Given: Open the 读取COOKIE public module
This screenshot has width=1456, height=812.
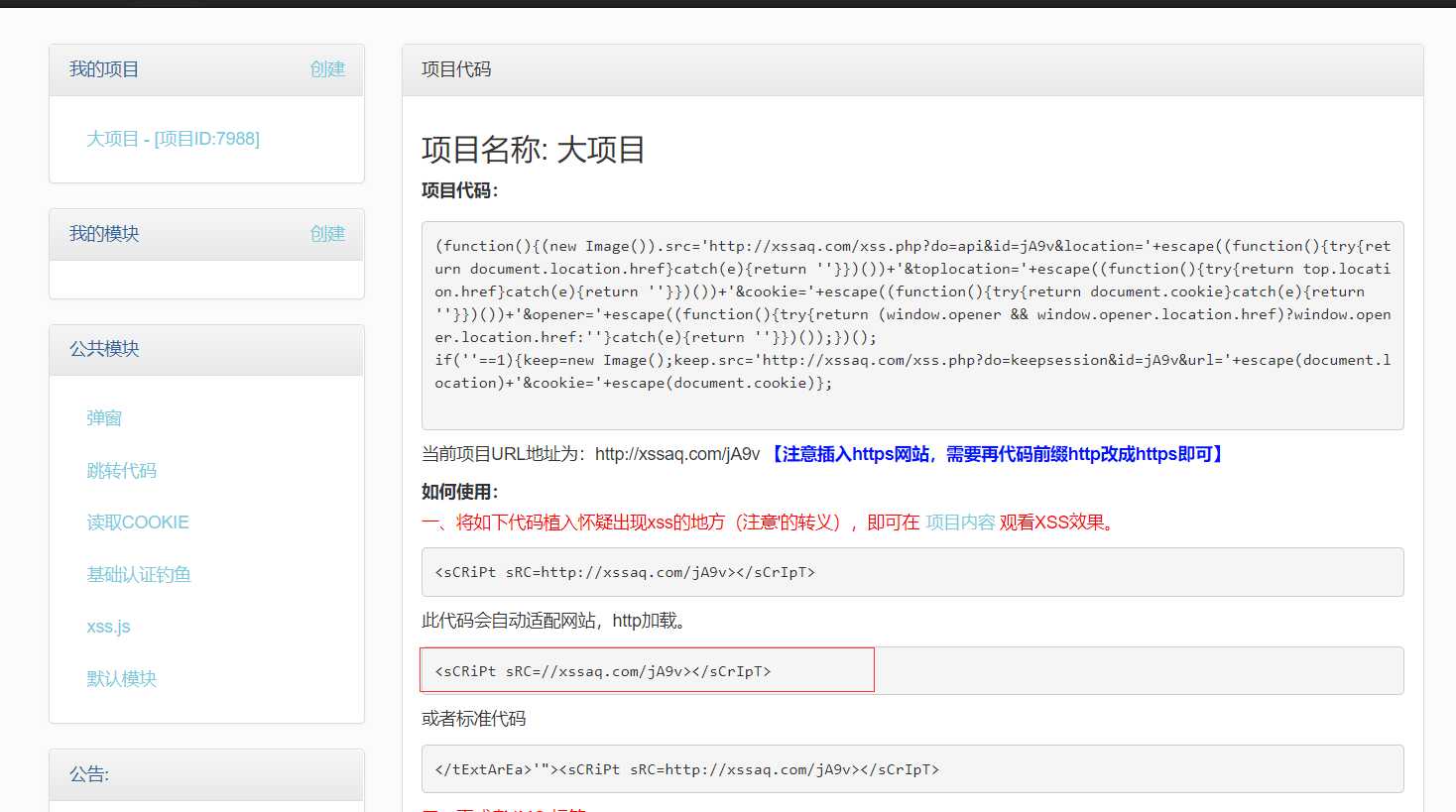Looking at the screenshot, I should click(x=138, y=522).
